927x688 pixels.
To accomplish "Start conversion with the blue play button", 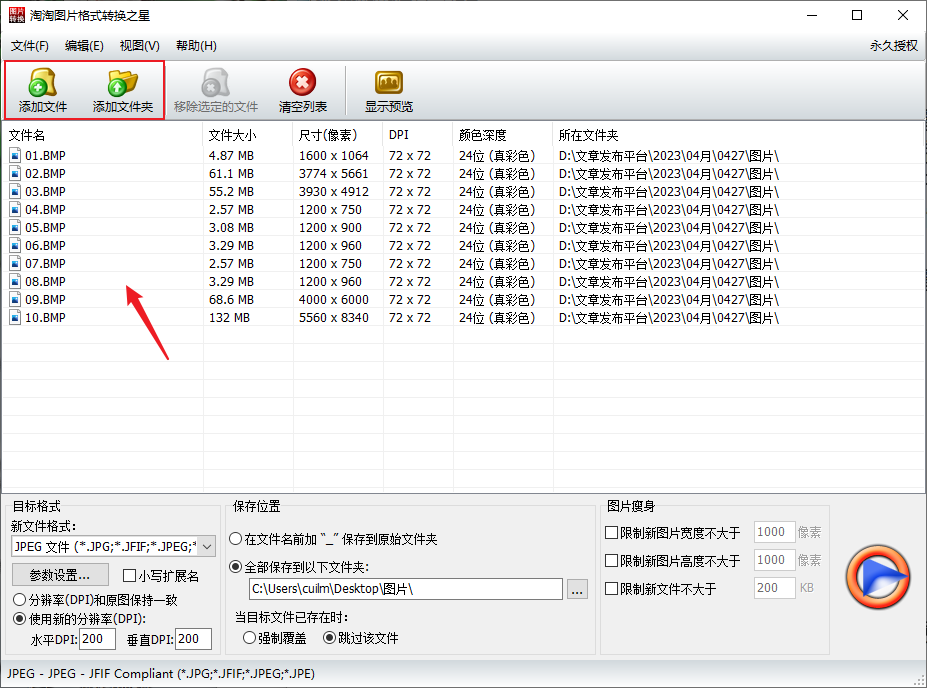I will [x=877, y=577].
